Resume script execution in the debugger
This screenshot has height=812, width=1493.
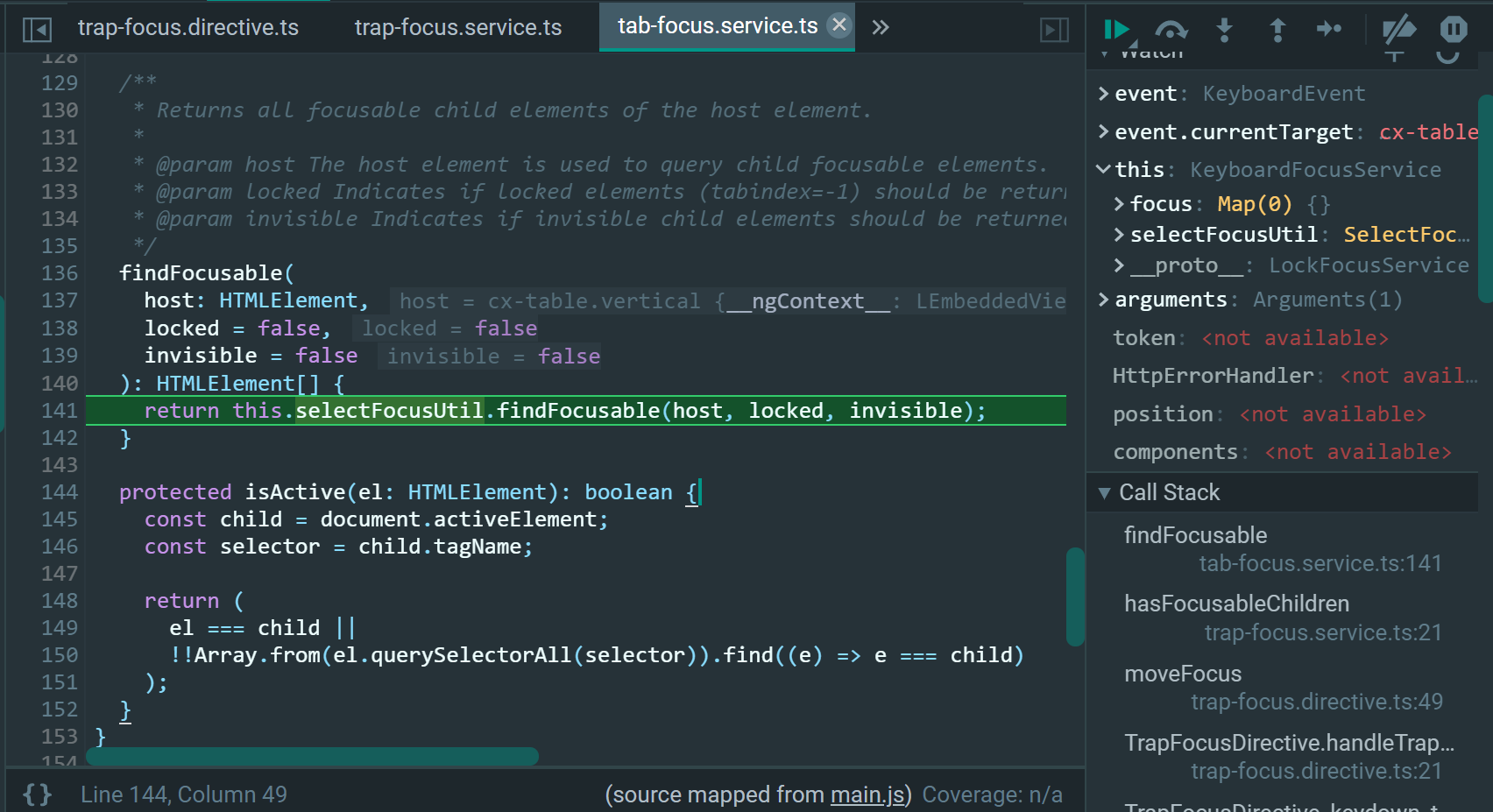click(x=1116, y=29)
